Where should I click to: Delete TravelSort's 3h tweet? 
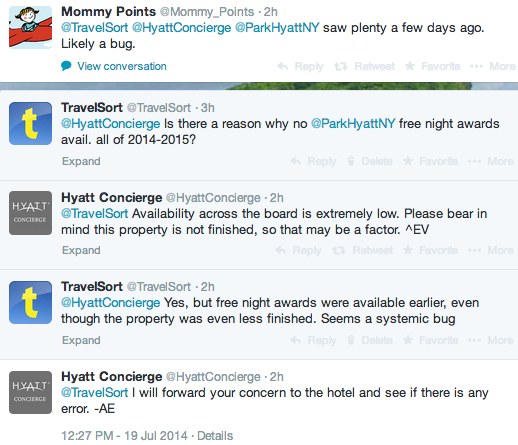[370, 161]
